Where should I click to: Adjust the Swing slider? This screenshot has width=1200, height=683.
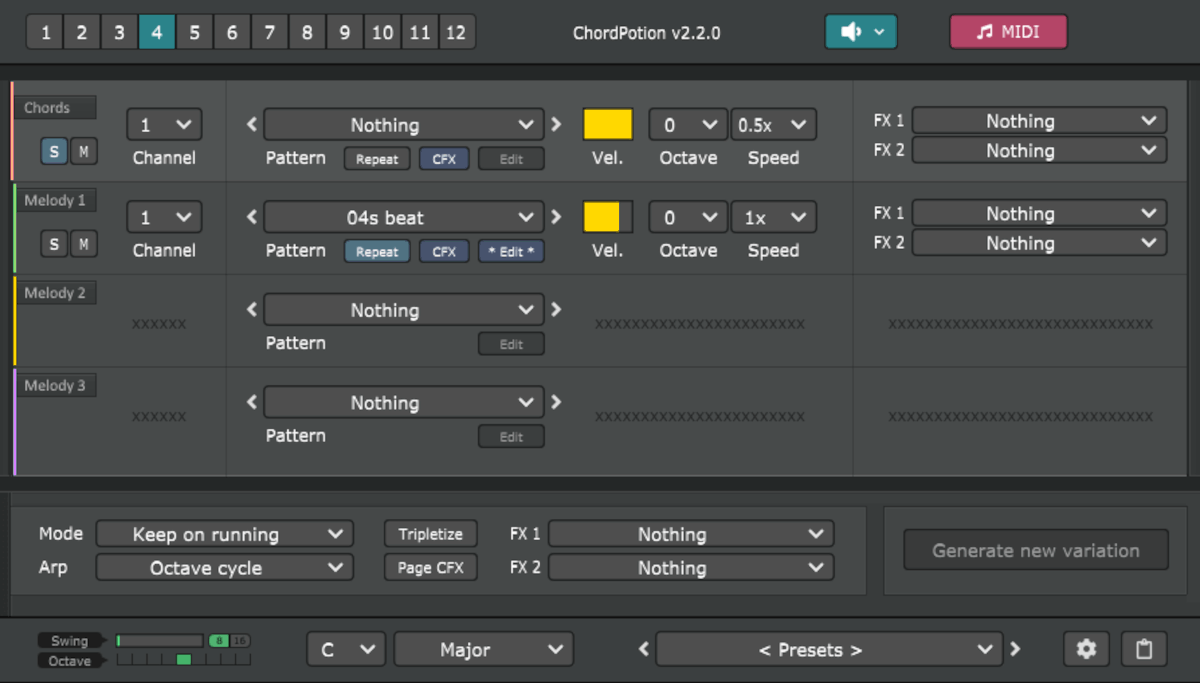click(x=160, y=641)
